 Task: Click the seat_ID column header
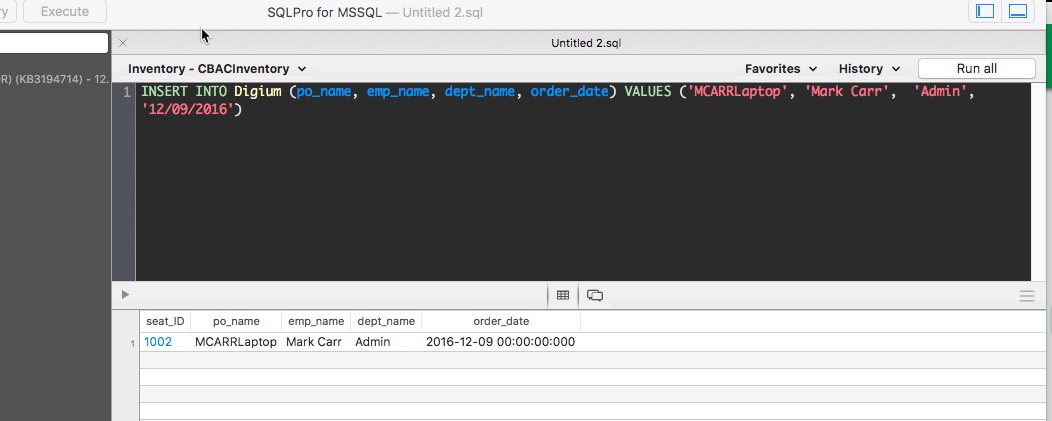(x=165, y=321)
